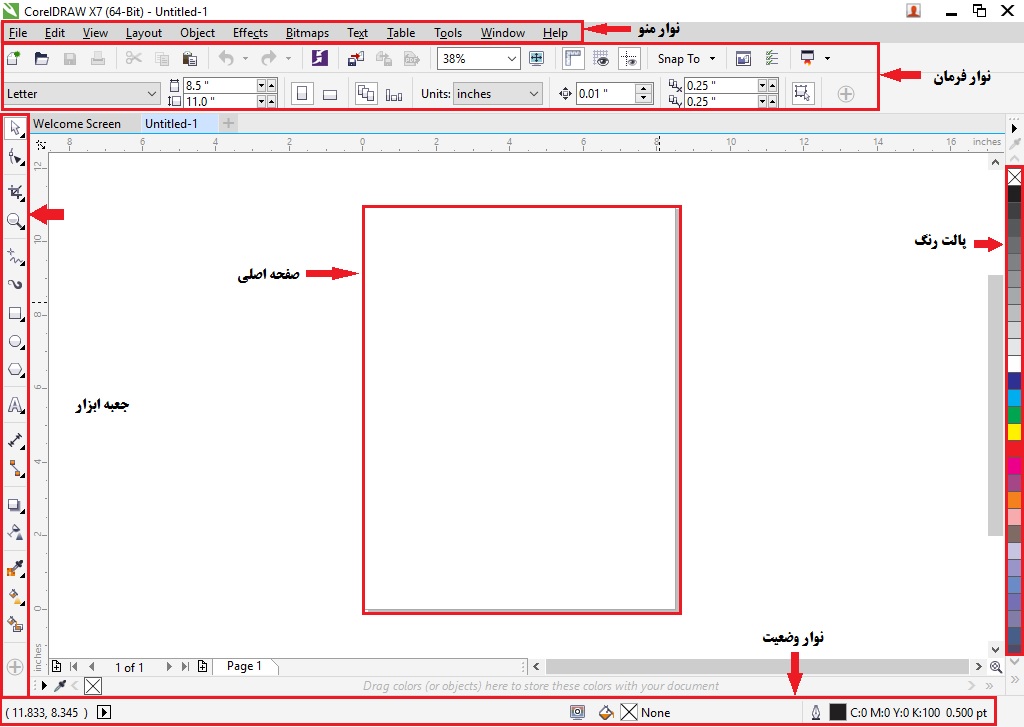This screenshot has width=1024, height=727.
Task: Add a new document tab with plus
Action: (x=228, y=123)
